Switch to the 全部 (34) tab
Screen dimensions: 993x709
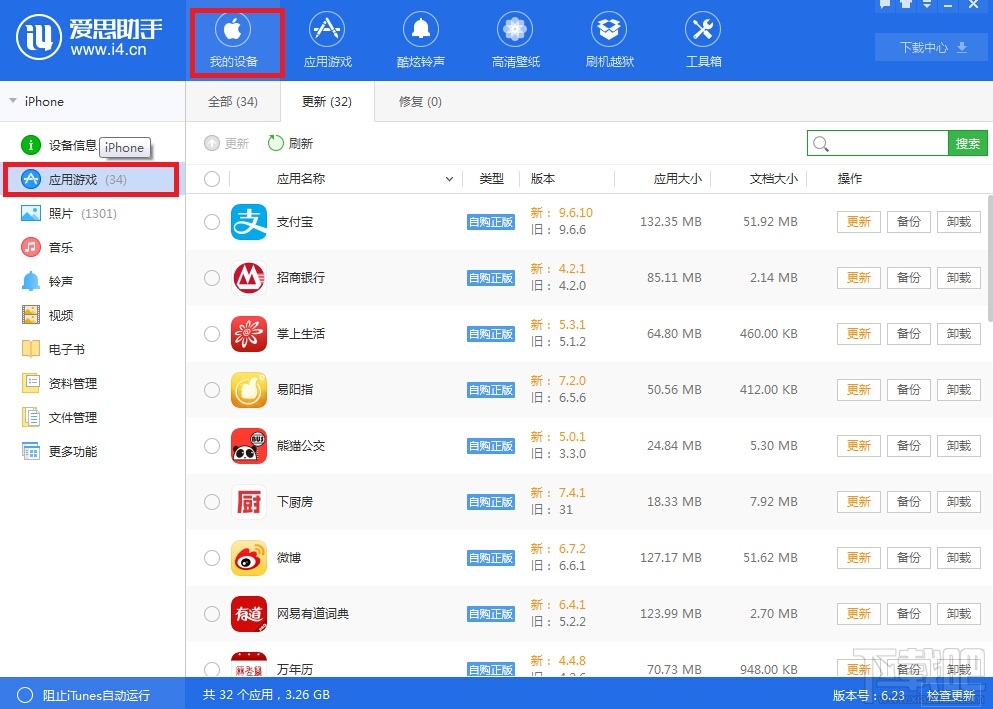pyautogui.click(x=232, y=101)
